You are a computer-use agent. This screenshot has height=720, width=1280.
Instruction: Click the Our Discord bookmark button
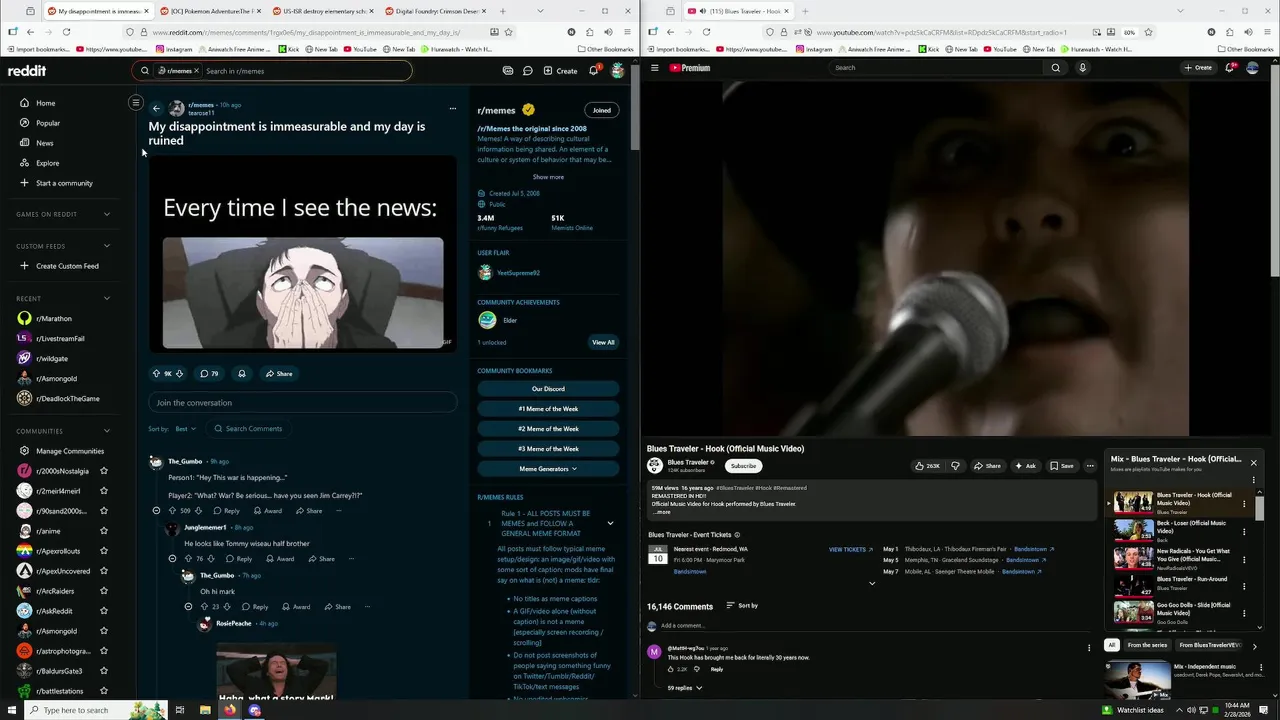tap(548, 389)
